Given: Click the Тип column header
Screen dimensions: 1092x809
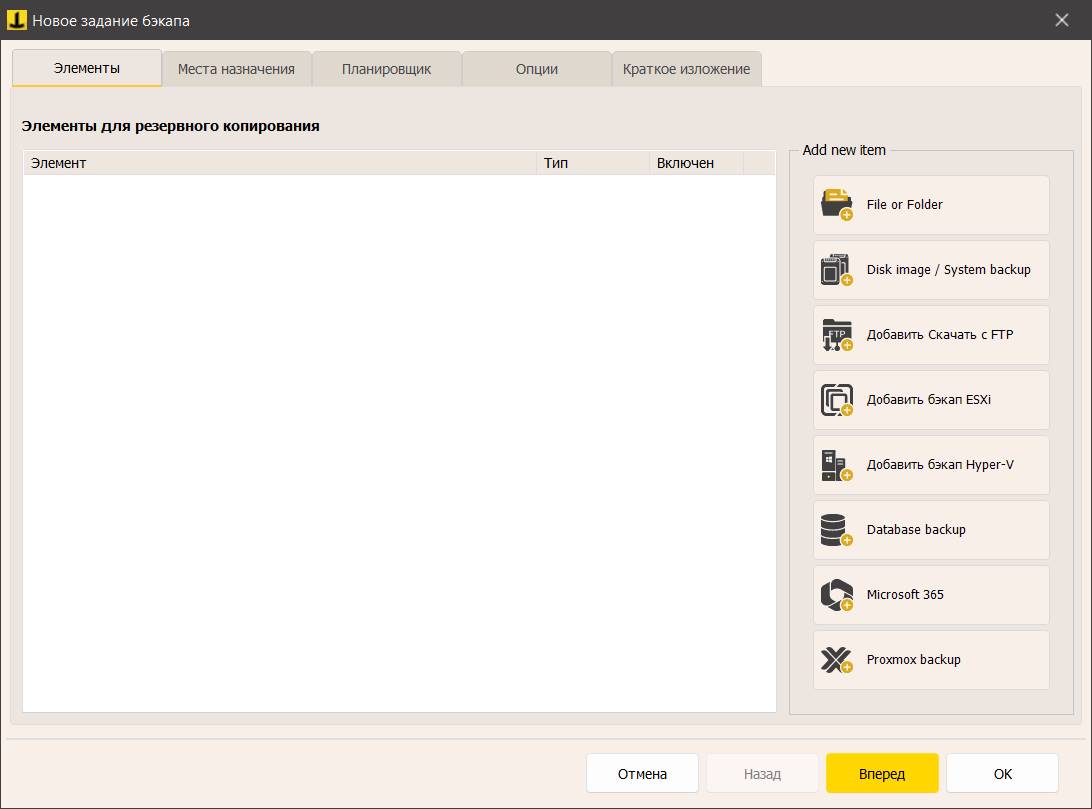Looking at the screenshot, I should [x=592, y=163].
